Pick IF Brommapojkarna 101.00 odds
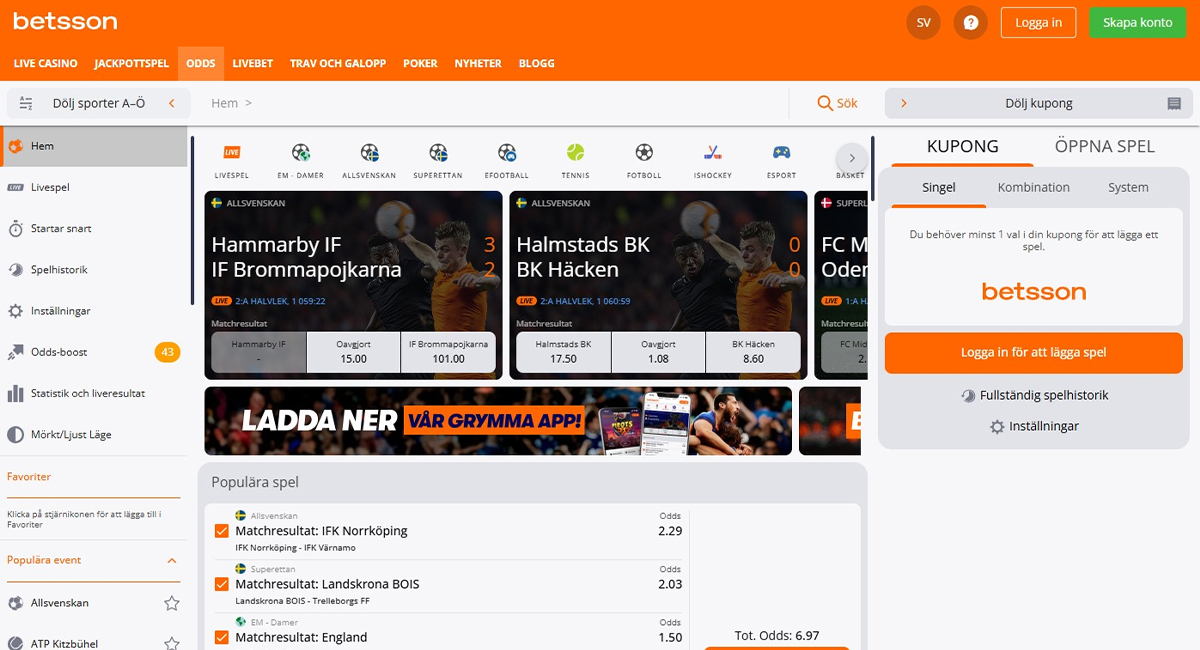This screenshot has width=1200, height=650. 448,352
